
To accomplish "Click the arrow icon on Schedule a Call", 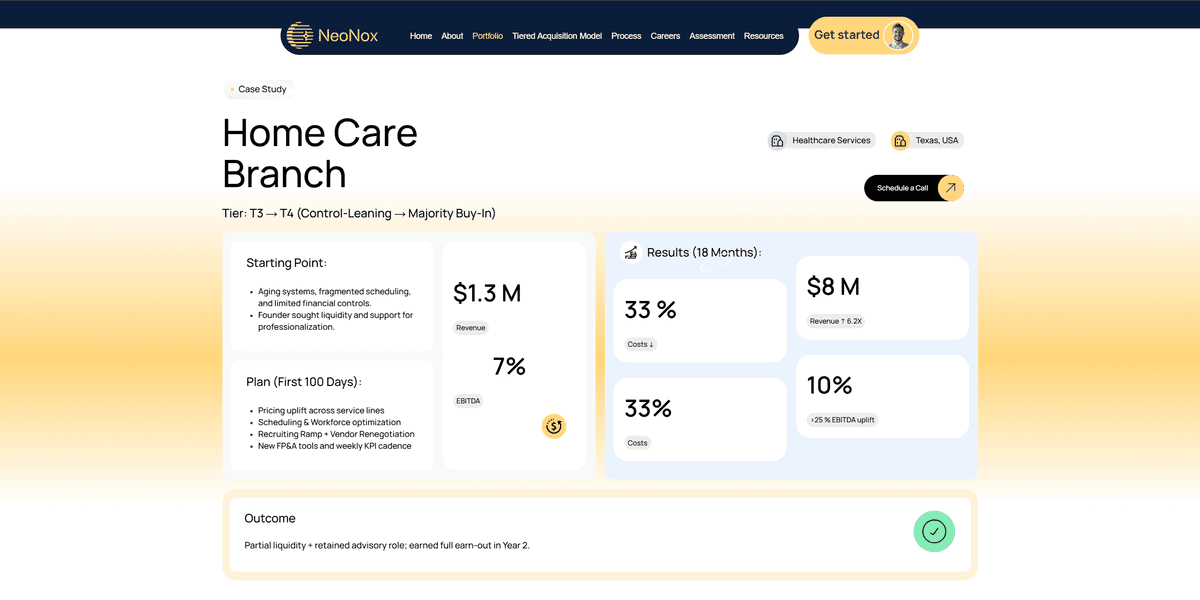I will (x=950, y=188).
